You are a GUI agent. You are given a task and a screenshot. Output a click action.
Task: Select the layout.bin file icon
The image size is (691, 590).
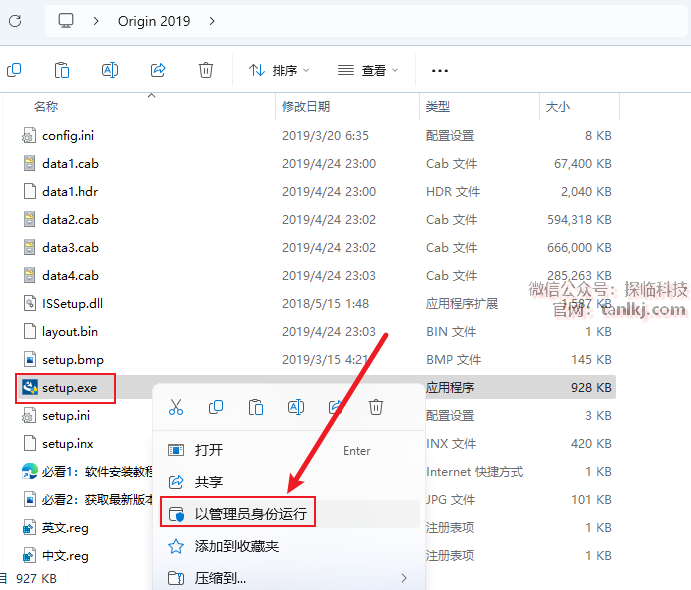point(29,331)
